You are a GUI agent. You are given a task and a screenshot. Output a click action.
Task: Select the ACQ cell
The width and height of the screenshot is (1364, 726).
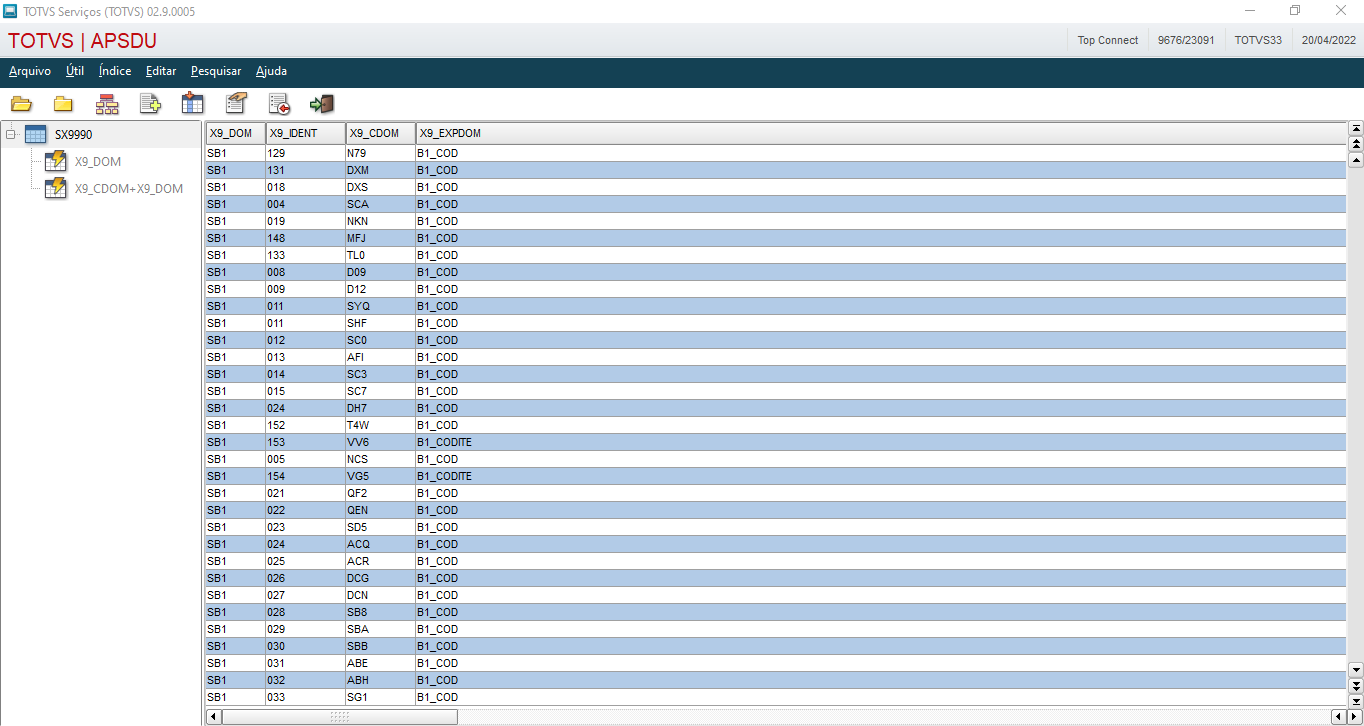click(380, 544)
